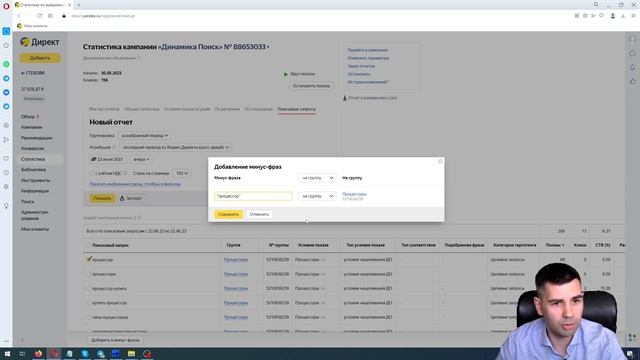Open 'Библиотека' in the Direct sidebar
The image size is (640, 360).
click(33, 170)
